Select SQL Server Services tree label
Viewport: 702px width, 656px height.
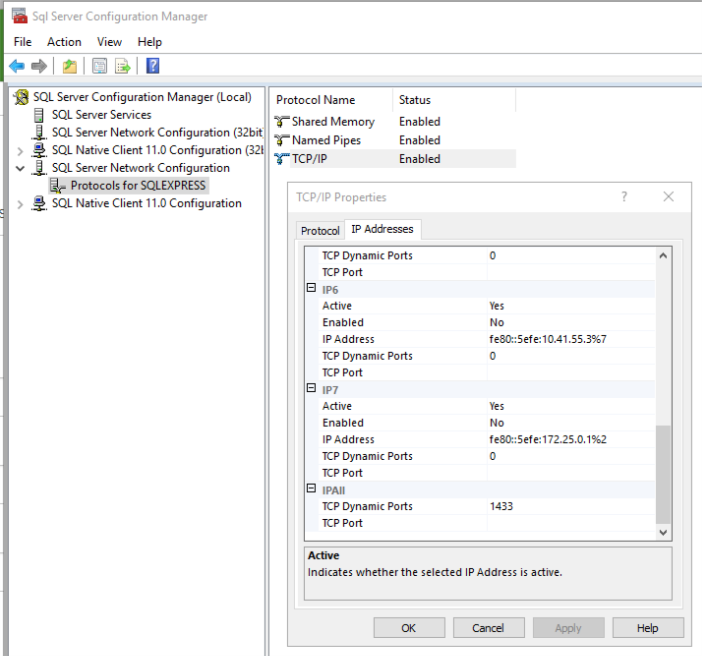(102, 115)
